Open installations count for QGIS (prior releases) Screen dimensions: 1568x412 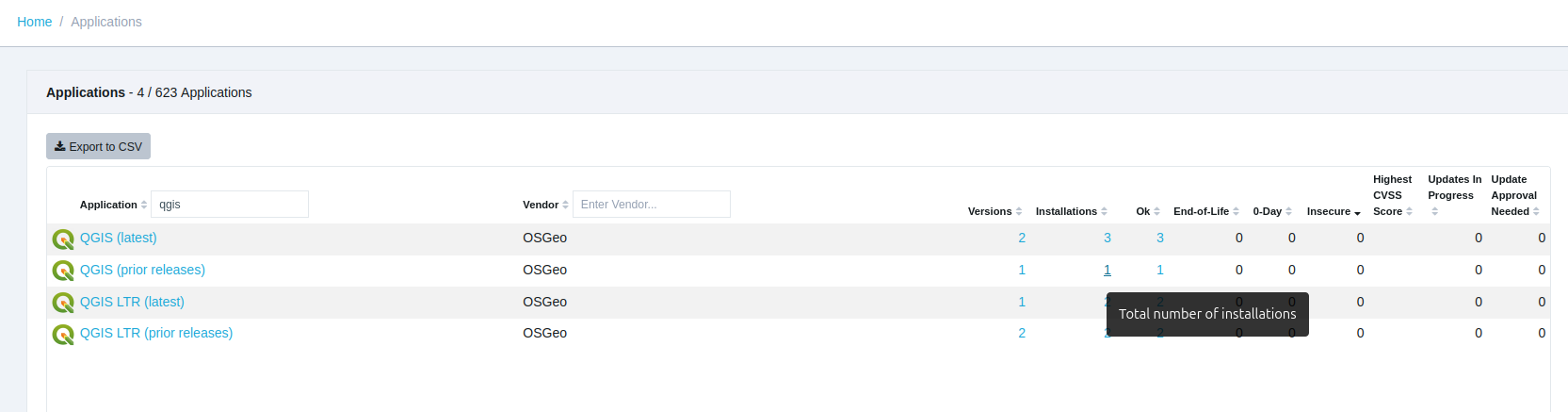1107,270
